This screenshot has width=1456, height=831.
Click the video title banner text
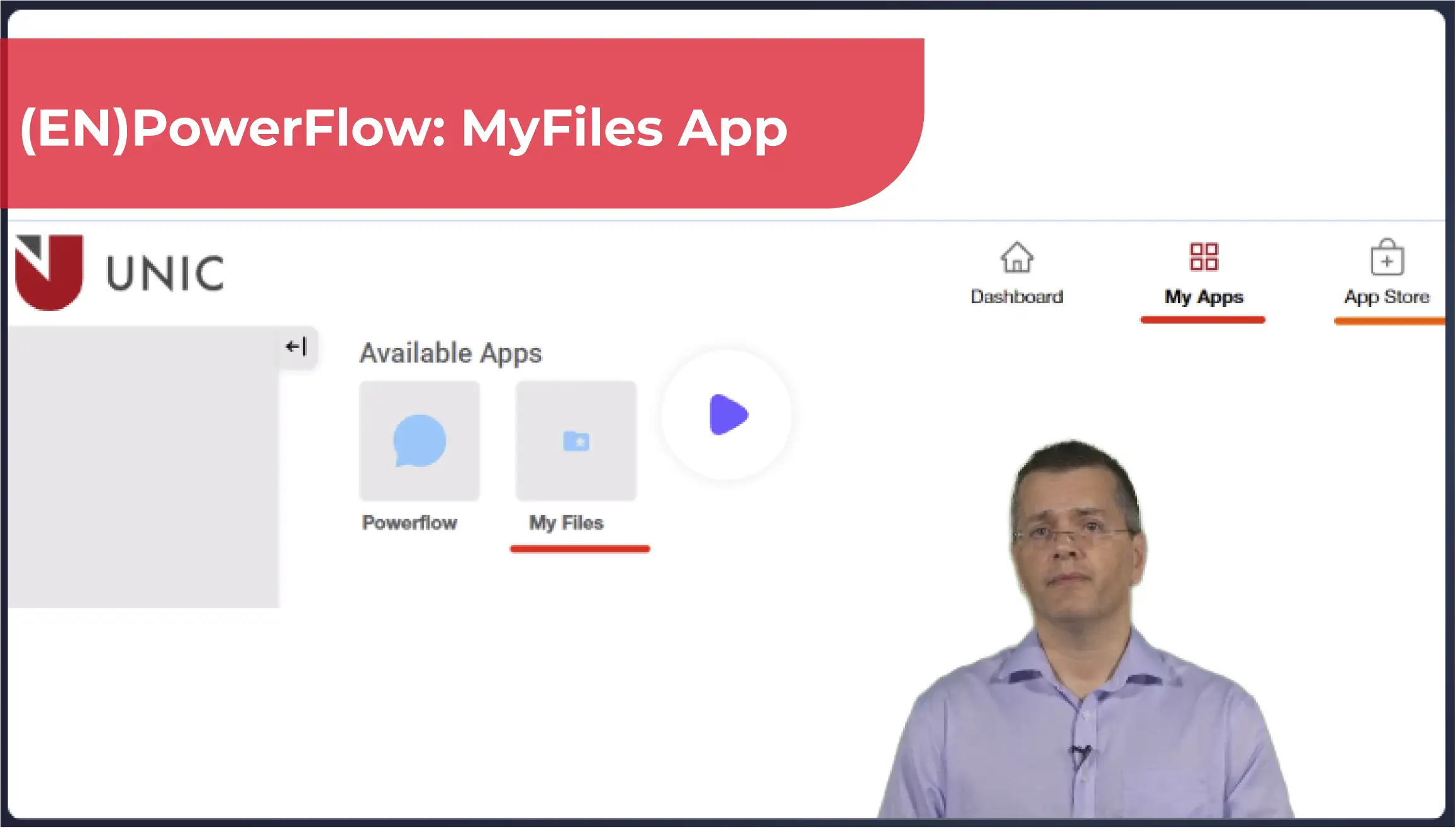[403, 128]
